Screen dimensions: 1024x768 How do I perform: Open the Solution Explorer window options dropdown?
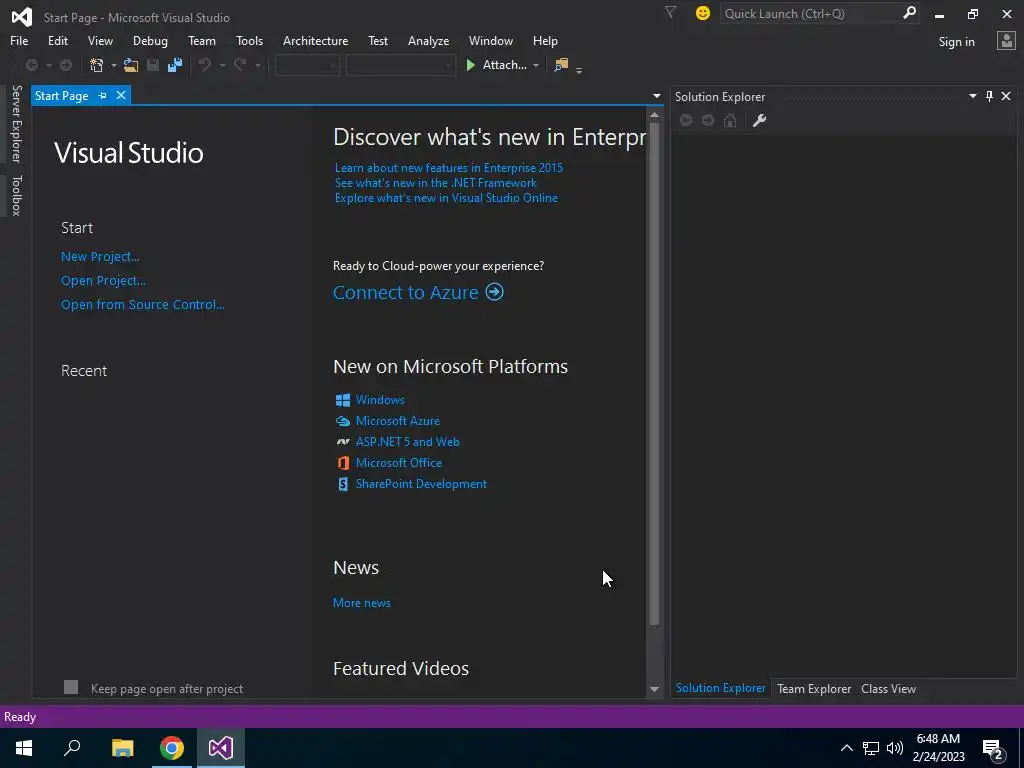(972, 97)
